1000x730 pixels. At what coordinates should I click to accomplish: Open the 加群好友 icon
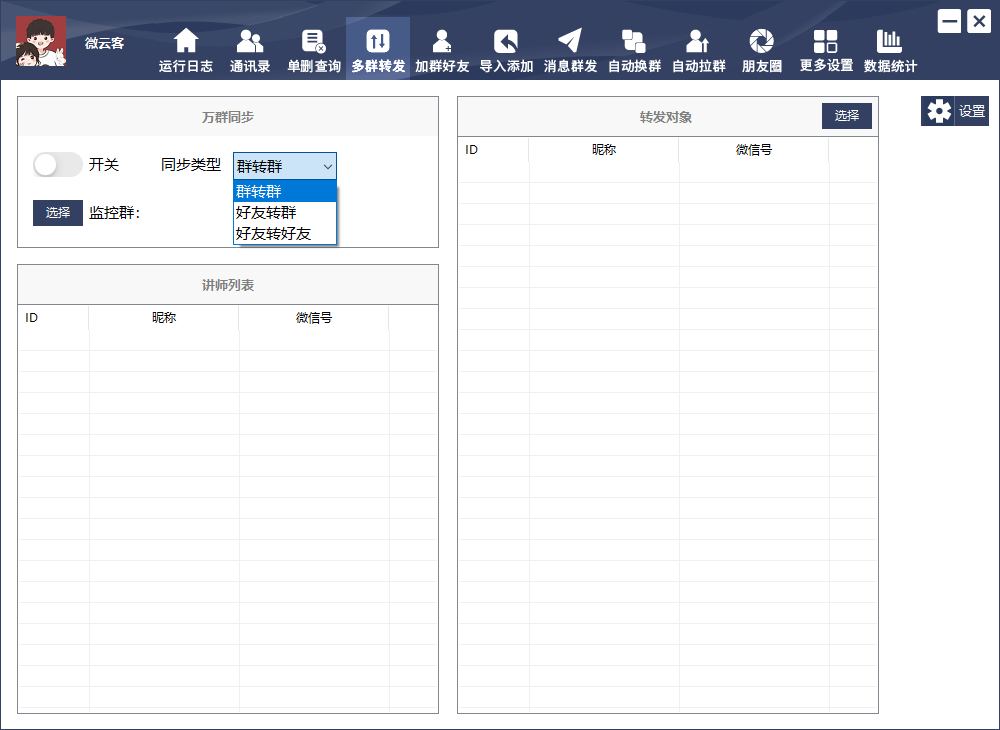click(442, 41)
